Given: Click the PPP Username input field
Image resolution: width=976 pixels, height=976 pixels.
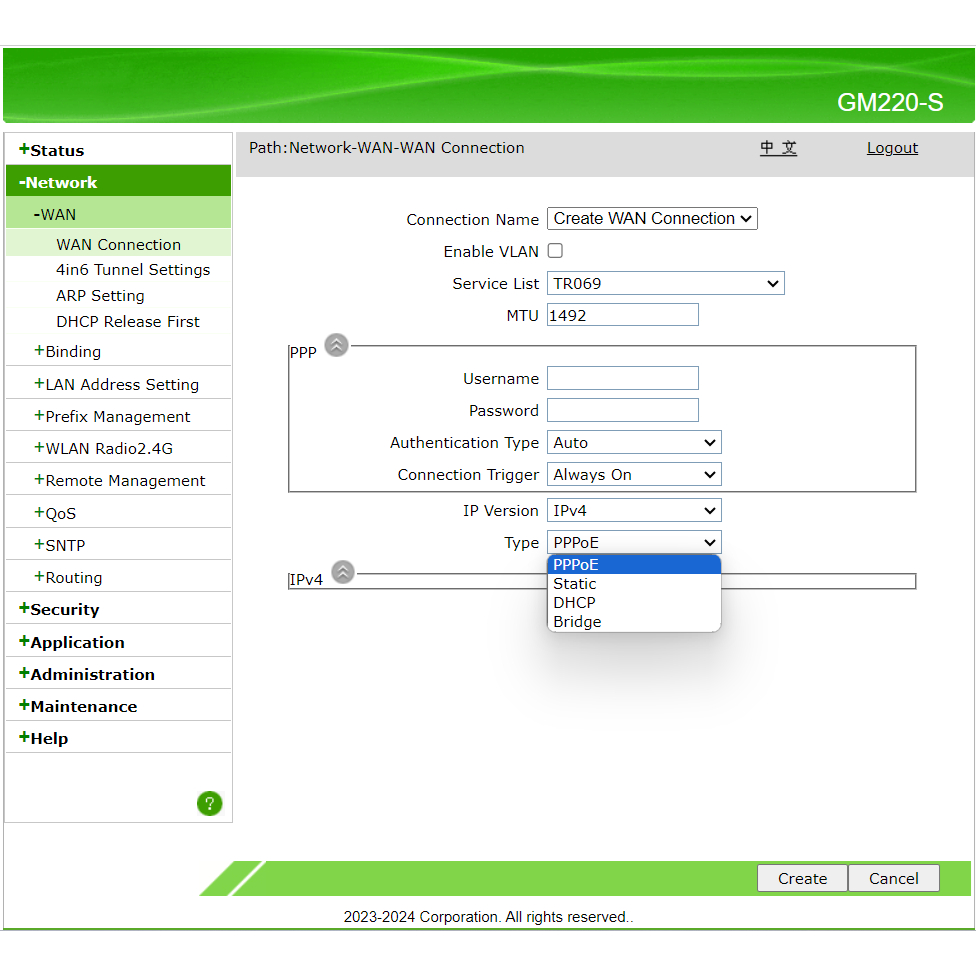Looking at the screenshot, I should [622, 378].
